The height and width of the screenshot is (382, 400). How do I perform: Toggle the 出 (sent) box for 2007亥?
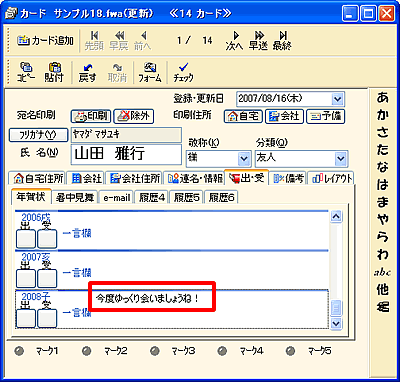pyautogui.click(x=26, y=278)
